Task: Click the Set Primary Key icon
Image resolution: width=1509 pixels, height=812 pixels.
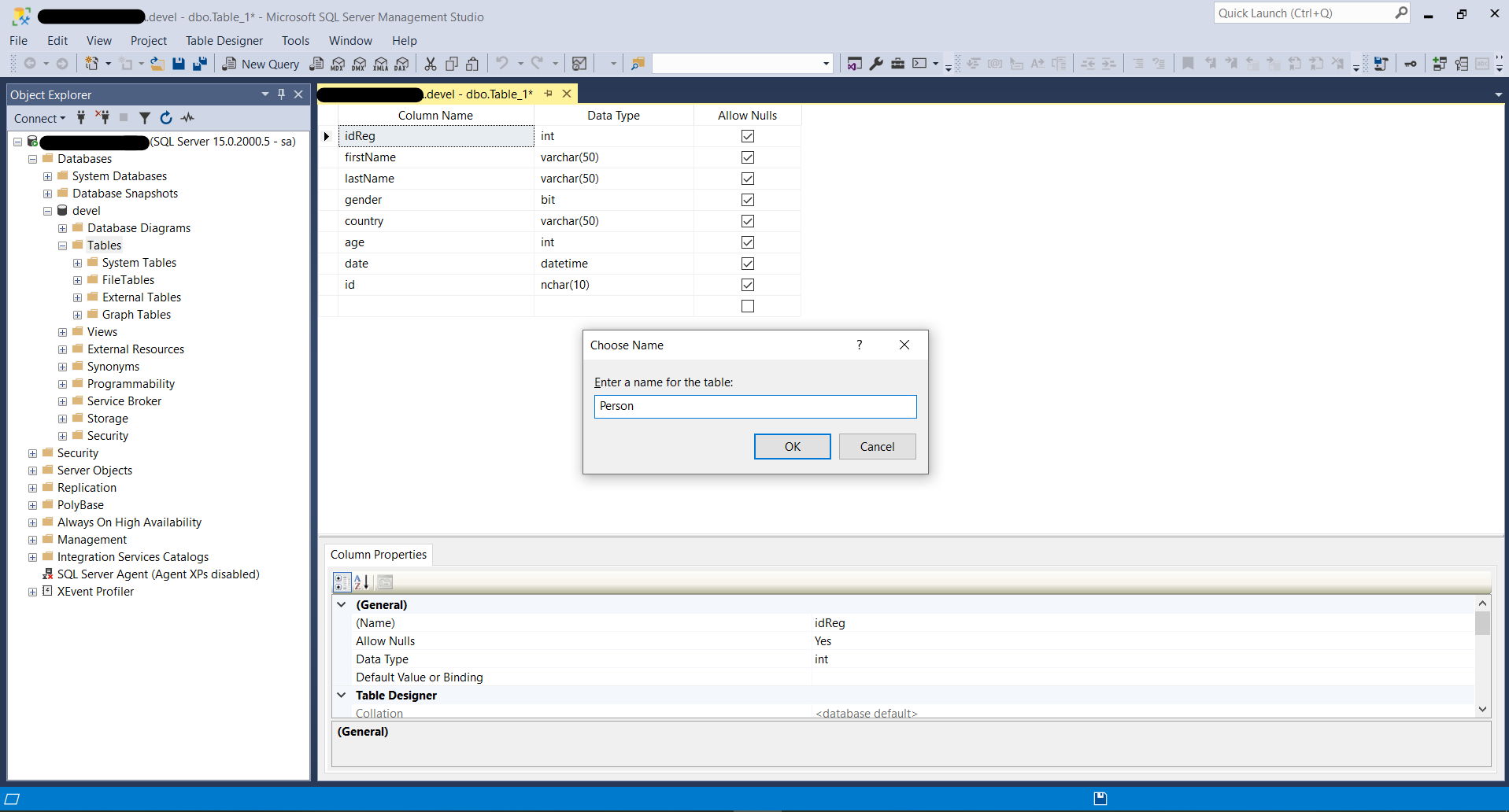Action: click(1410, 64)
